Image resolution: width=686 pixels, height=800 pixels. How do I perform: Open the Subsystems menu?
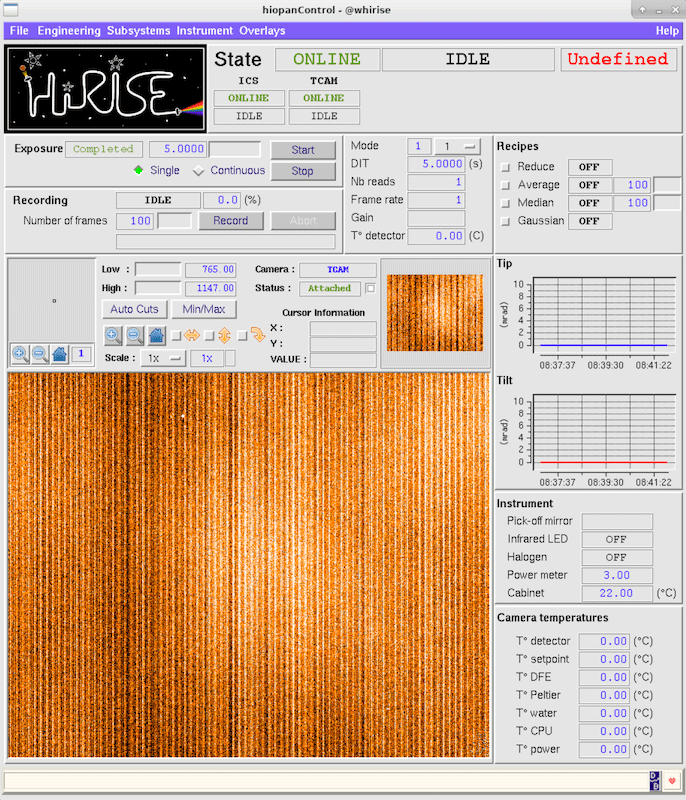pos(138,31)
